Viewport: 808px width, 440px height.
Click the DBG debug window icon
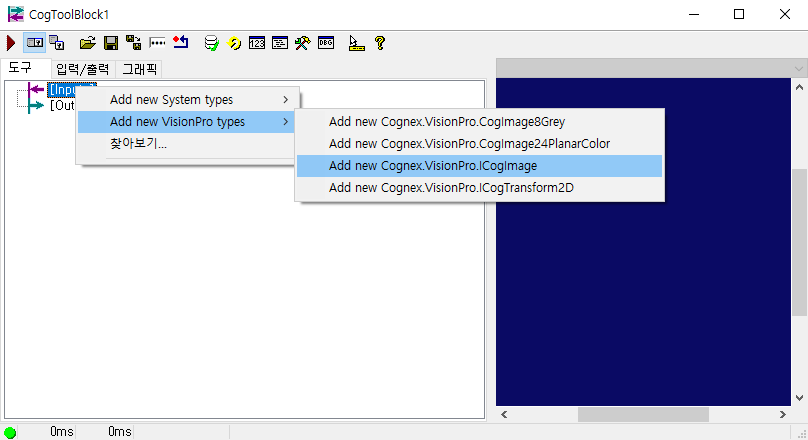326,43
